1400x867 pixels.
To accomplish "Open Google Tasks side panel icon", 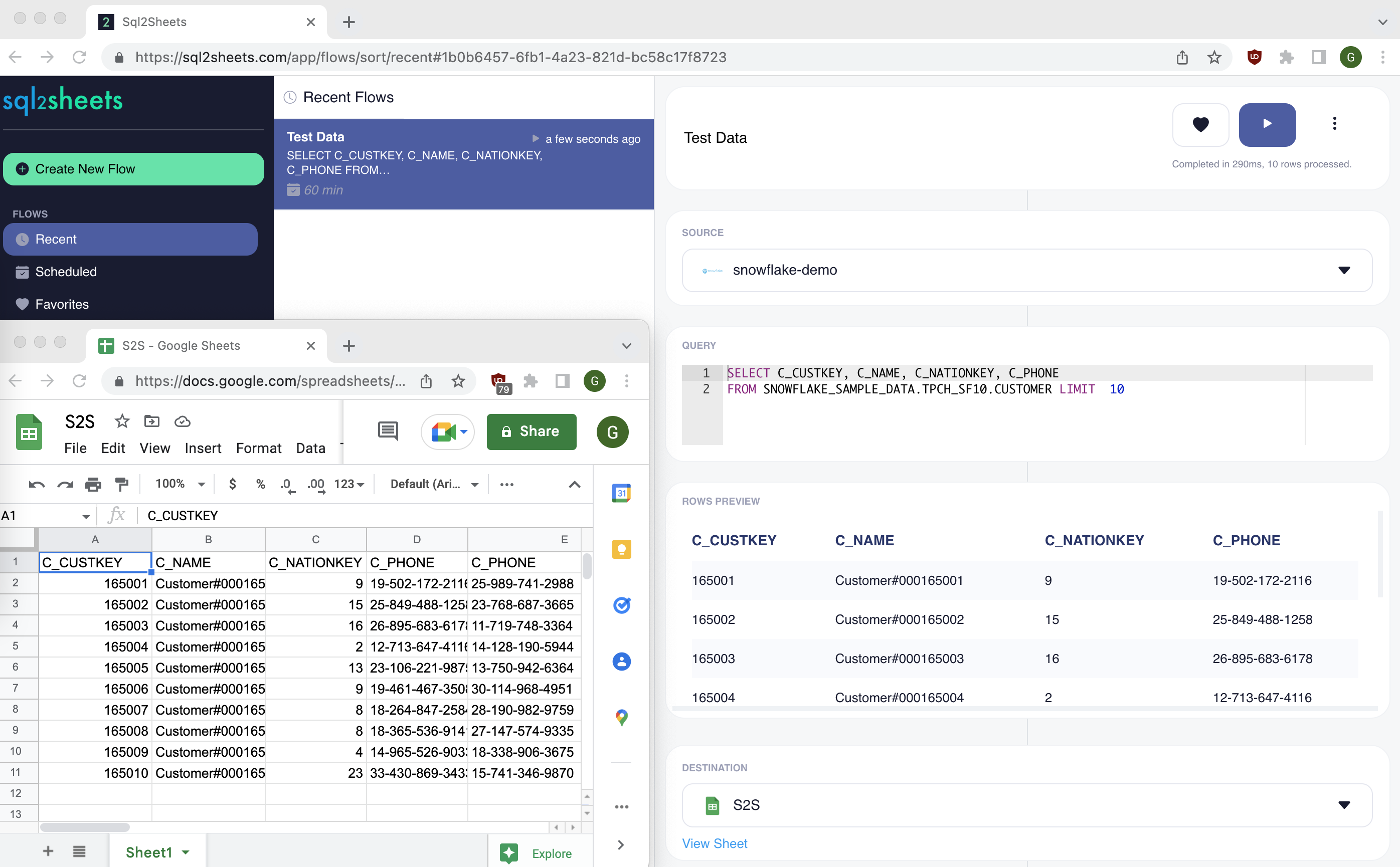I will point(621,605).
